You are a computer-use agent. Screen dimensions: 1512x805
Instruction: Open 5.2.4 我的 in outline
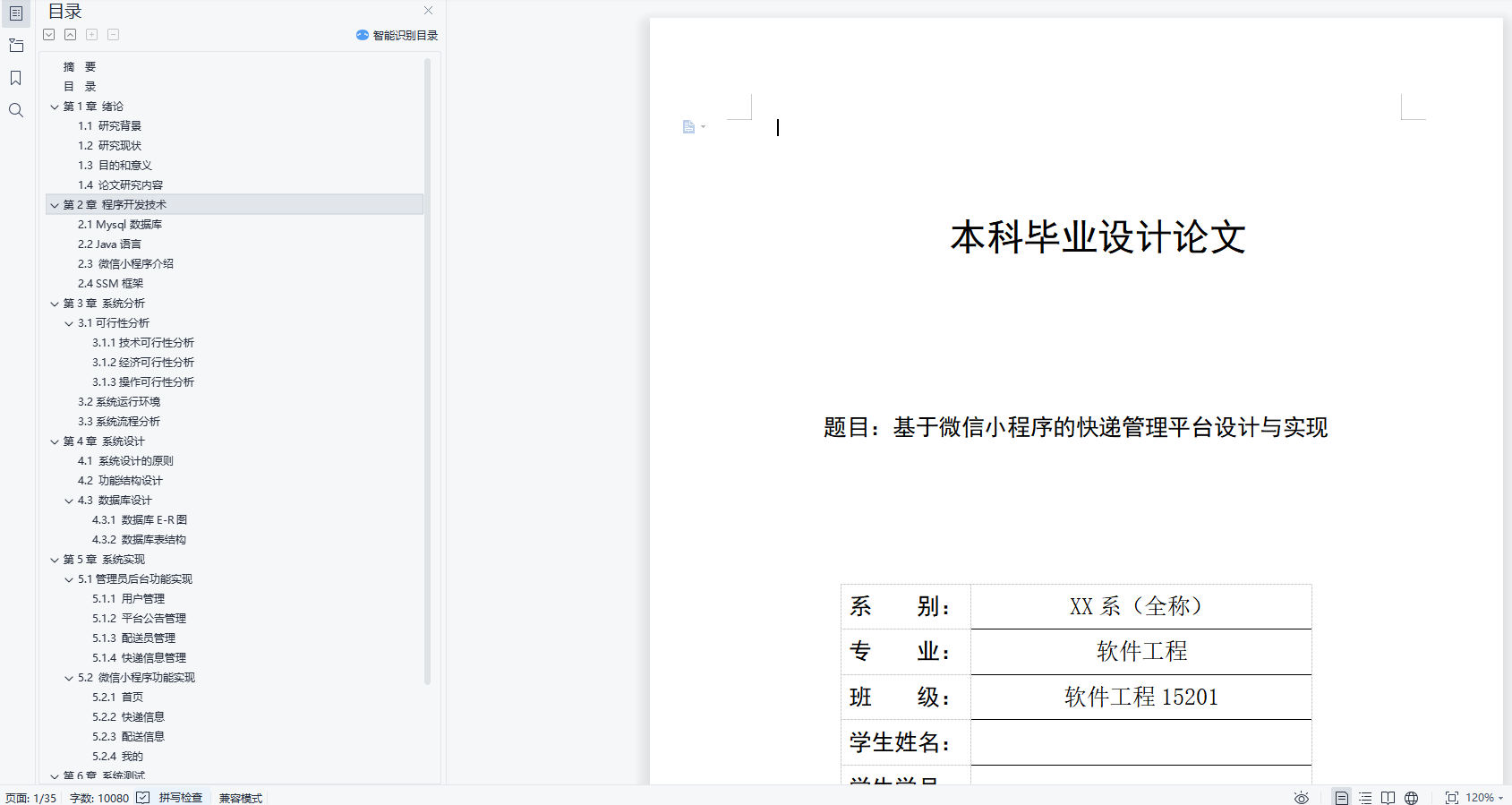point(117,757)
